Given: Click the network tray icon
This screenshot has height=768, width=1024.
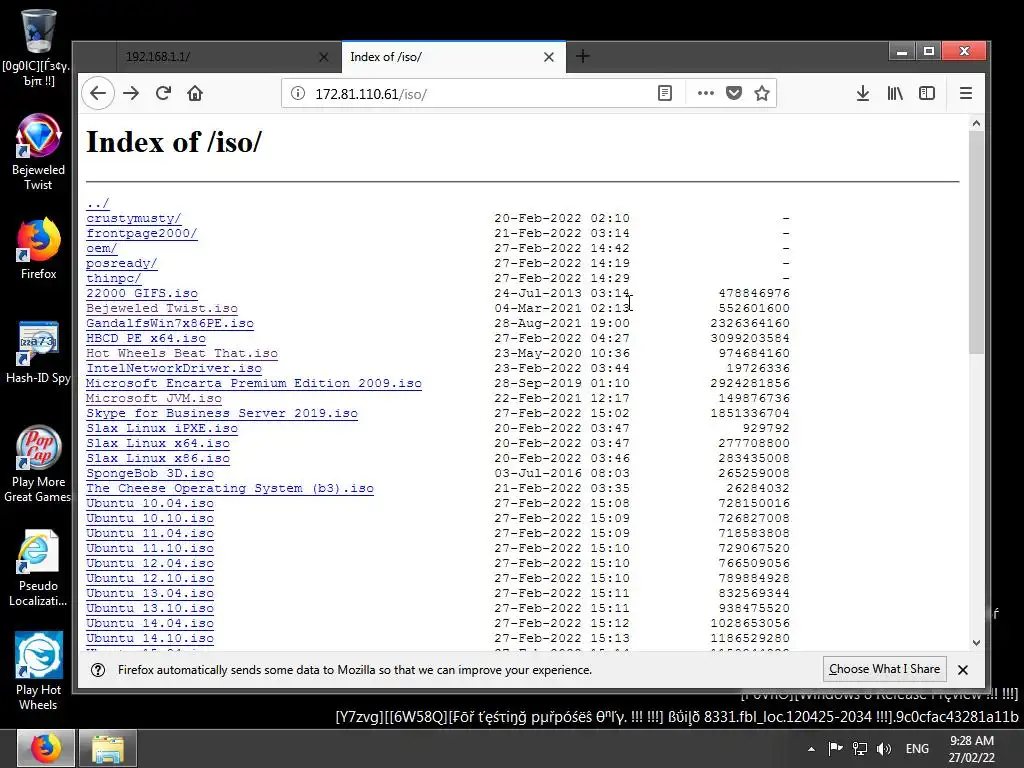Looking at the screenshot, I should tap(860, 749).
